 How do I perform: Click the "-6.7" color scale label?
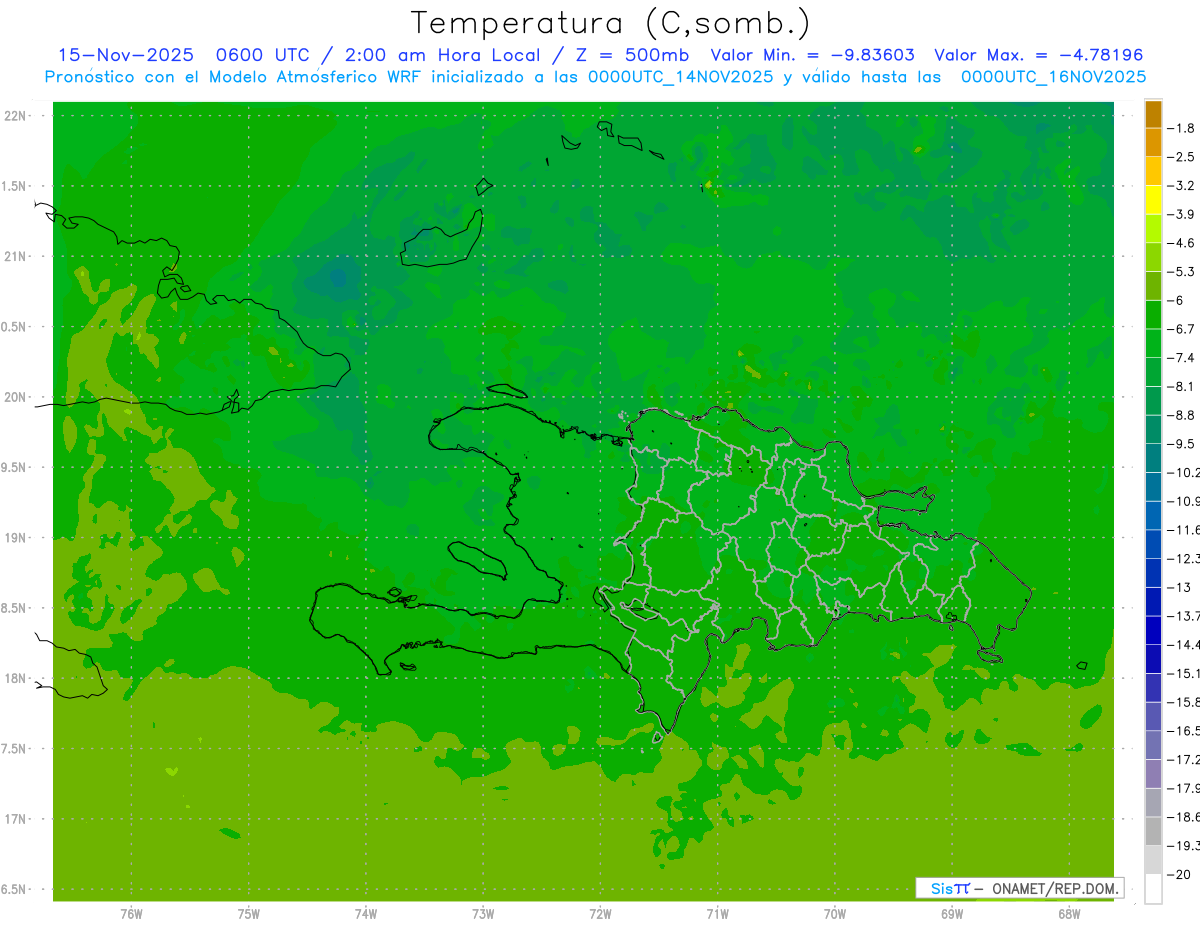pyautogui.click(x=1181, y=329)
